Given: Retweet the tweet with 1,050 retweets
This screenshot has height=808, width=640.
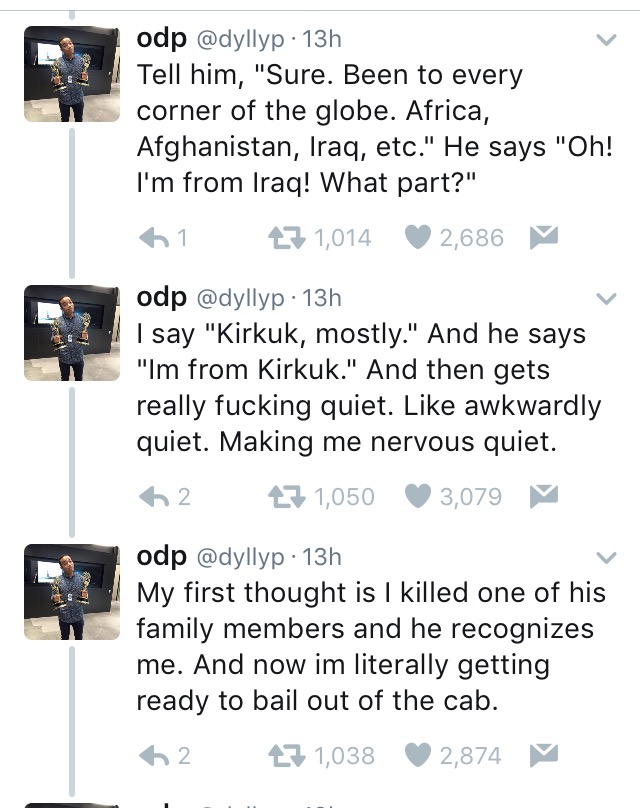Looking at the screenshot, I should (287, 497).
